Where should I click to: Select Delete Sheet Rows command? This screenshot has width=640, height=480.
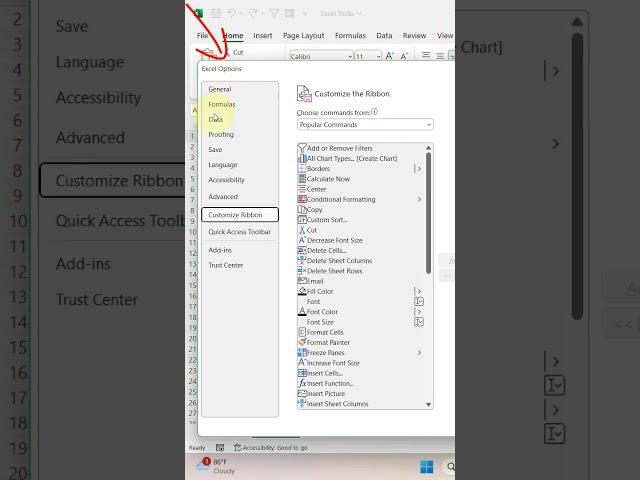334,271
